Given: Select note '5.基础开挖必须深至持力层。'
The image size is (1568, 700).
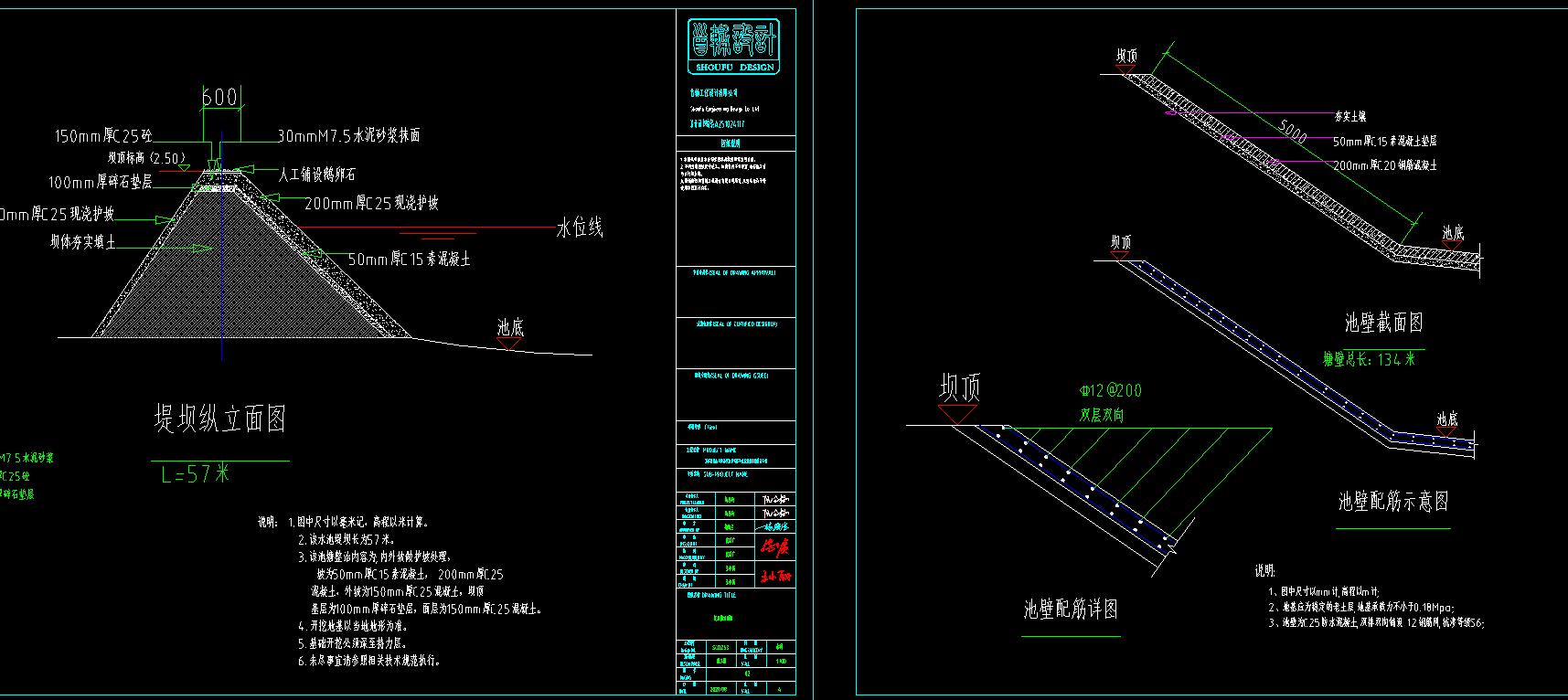Looking at the screenshot, I should [353, 643].
